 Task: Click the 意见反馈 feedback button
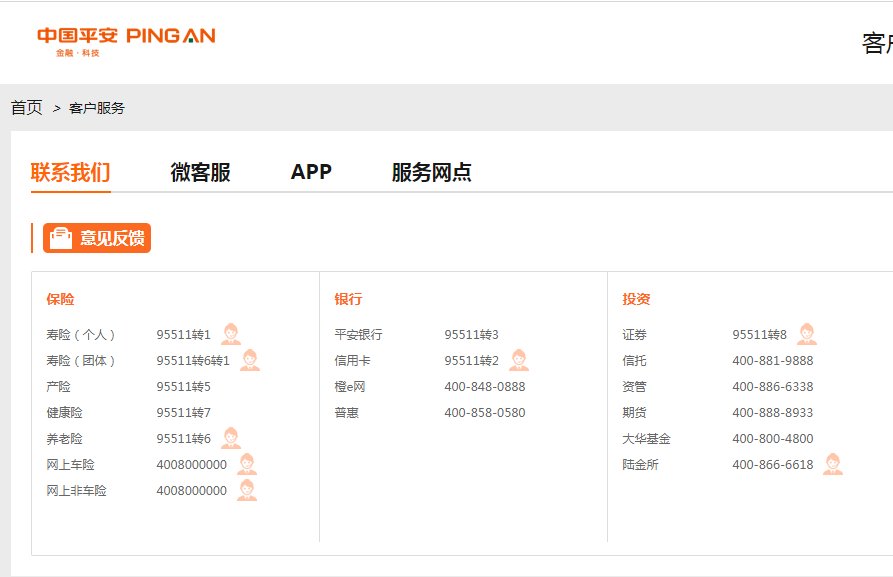pyautogui.click(x=95, y=238)
